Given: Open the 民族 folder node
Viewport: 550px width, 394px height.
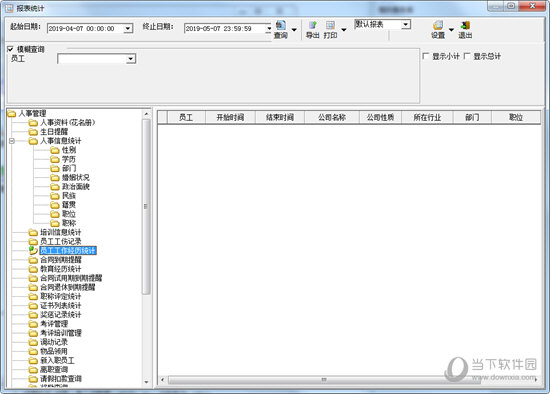Looking at the screenshot, I should (x=63, y=195).
